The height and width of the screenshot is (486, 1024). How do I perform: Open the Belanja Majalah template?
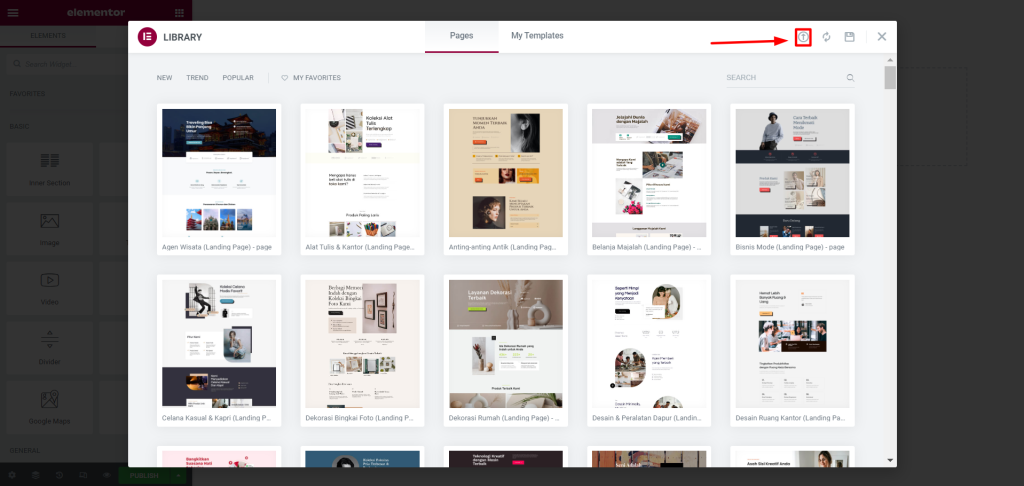(649, 179)
